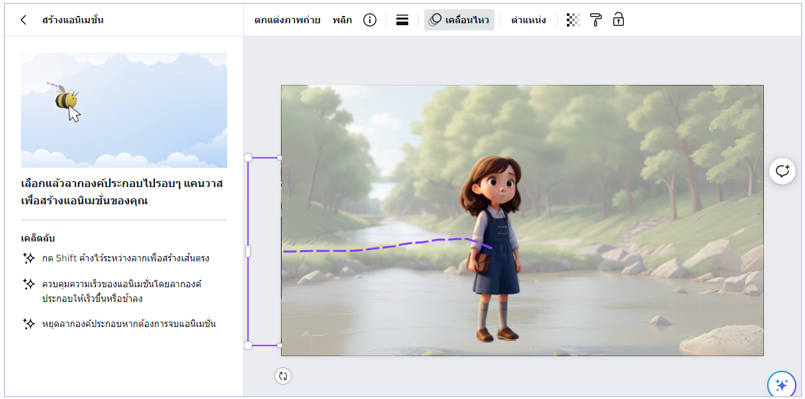Open the magic sparkle assistant button
This screenshot has height=399, width=805.
[781, 384]
